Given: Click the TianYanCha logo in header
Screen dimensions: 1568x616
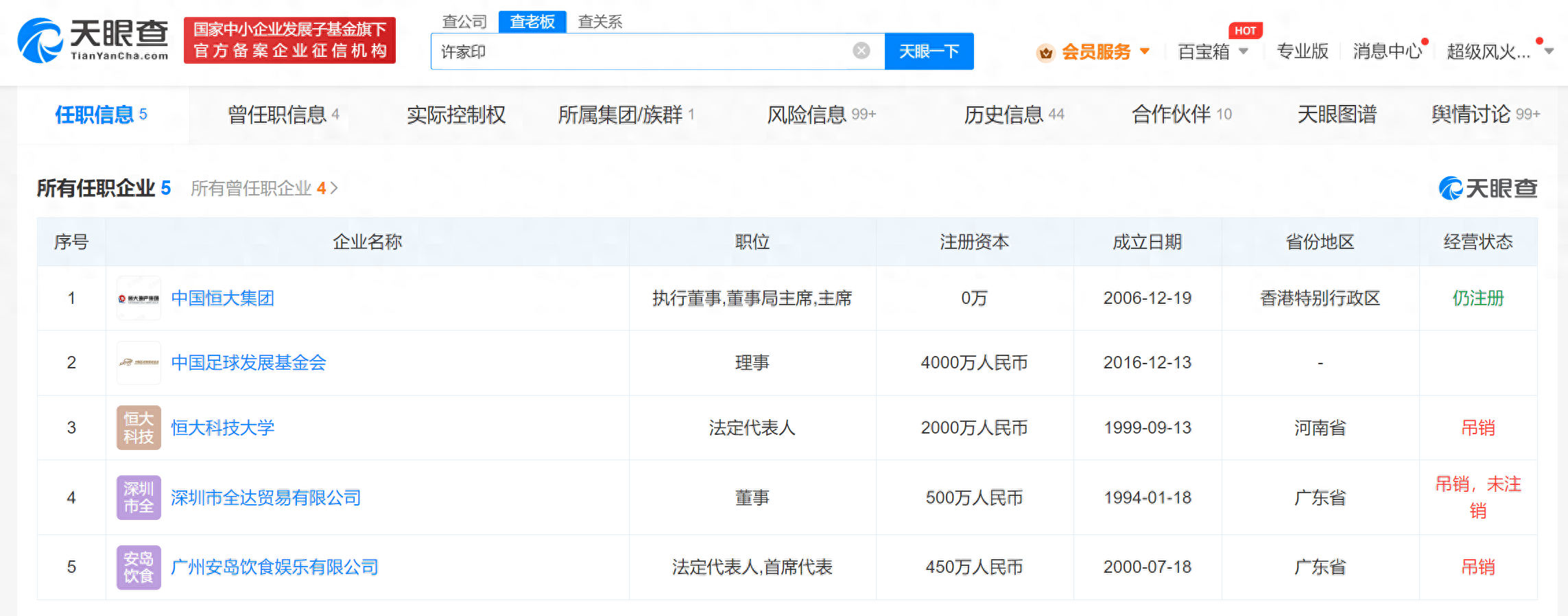Looking at the screenshot, I should tap(93, 40).
